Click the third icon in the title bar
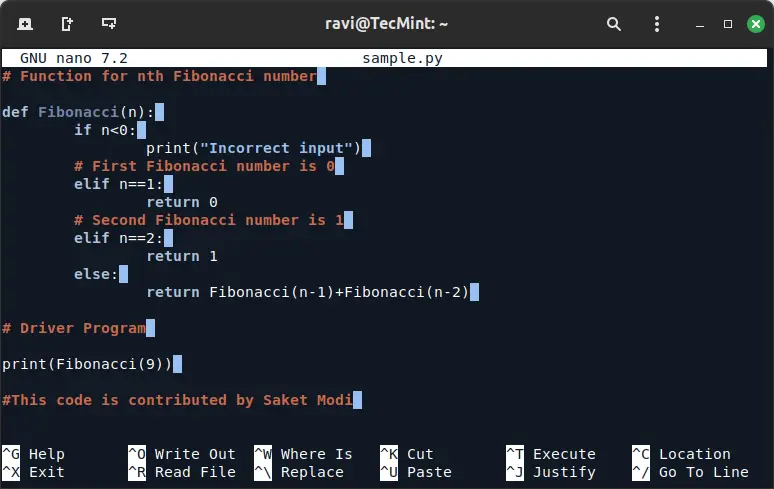Screen dimensions: 774x489 (108, 23)
